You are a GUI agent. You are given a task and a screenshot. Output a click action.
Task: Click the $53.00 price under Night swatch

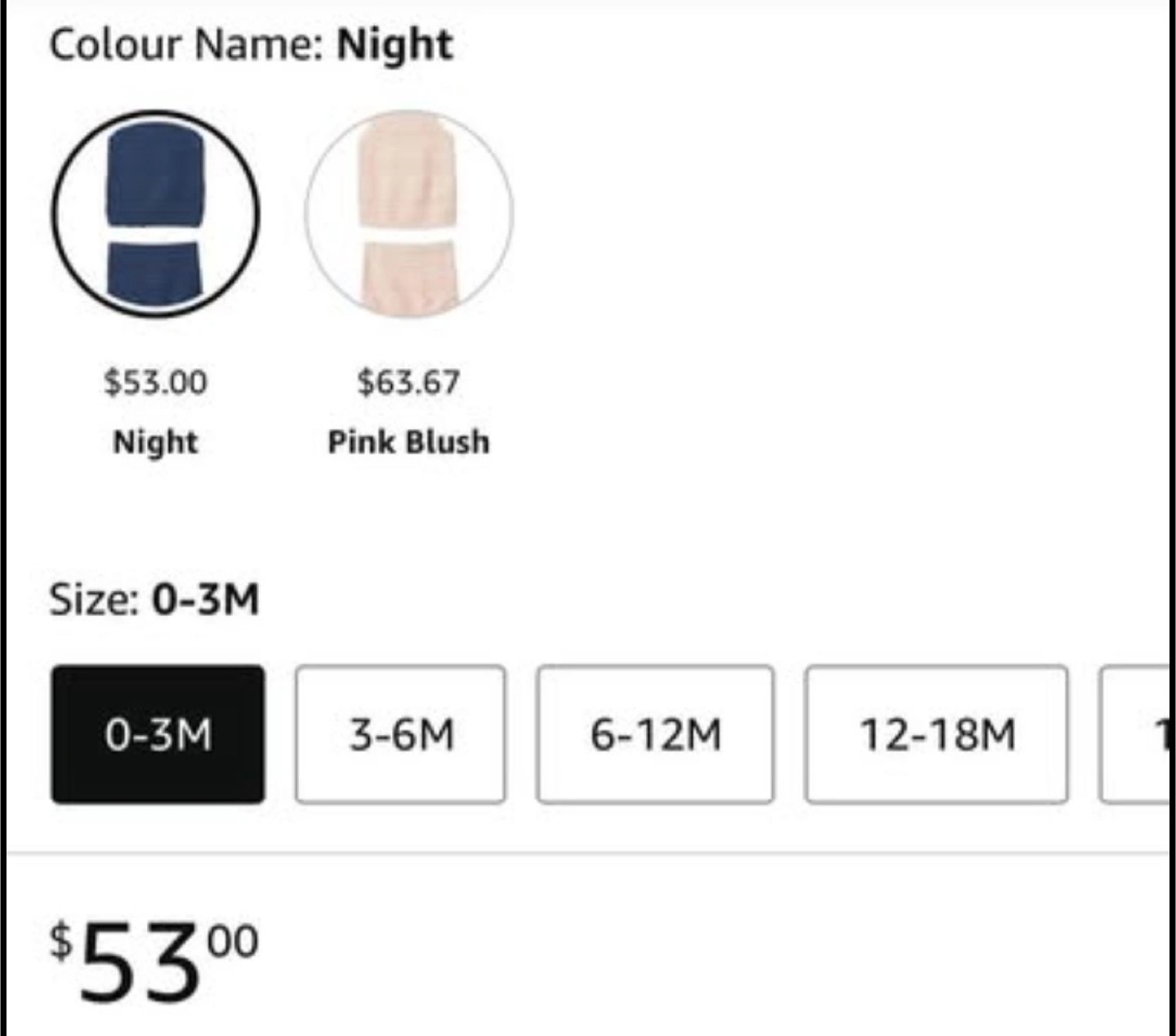tap(155, 382)
